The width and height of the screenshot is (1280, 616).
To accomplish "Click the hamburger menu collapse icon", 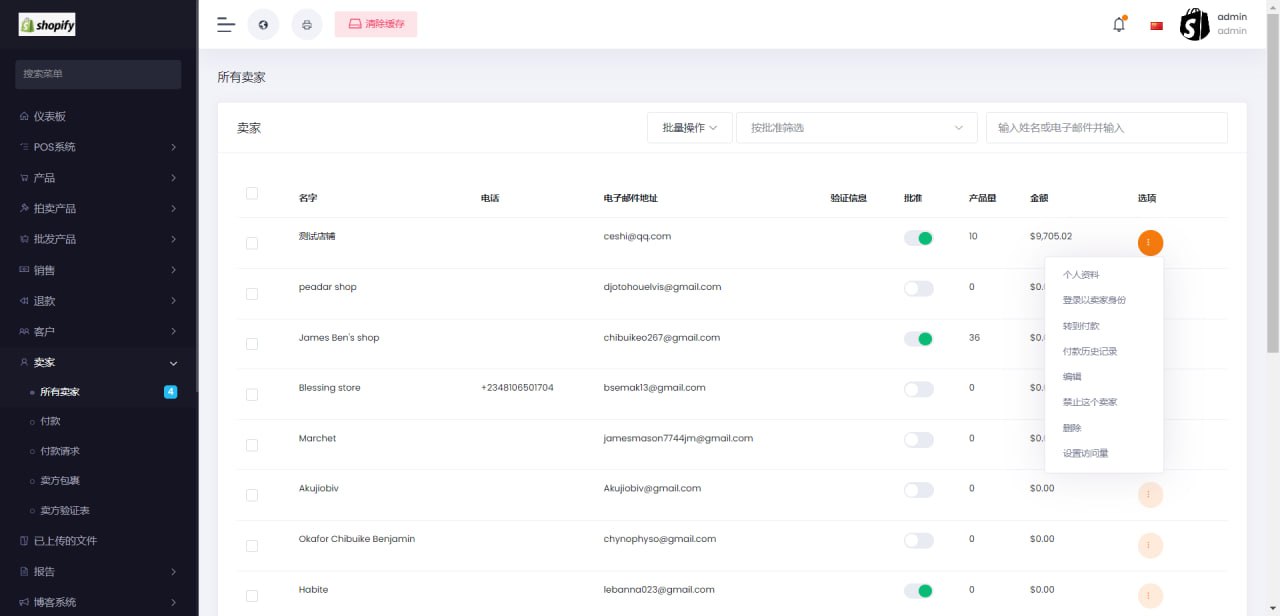I will 226,25.
